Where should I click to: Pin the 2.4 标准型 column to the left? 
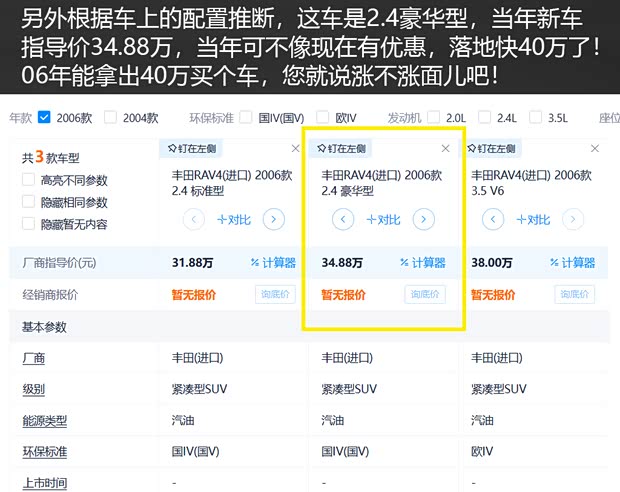191,149
